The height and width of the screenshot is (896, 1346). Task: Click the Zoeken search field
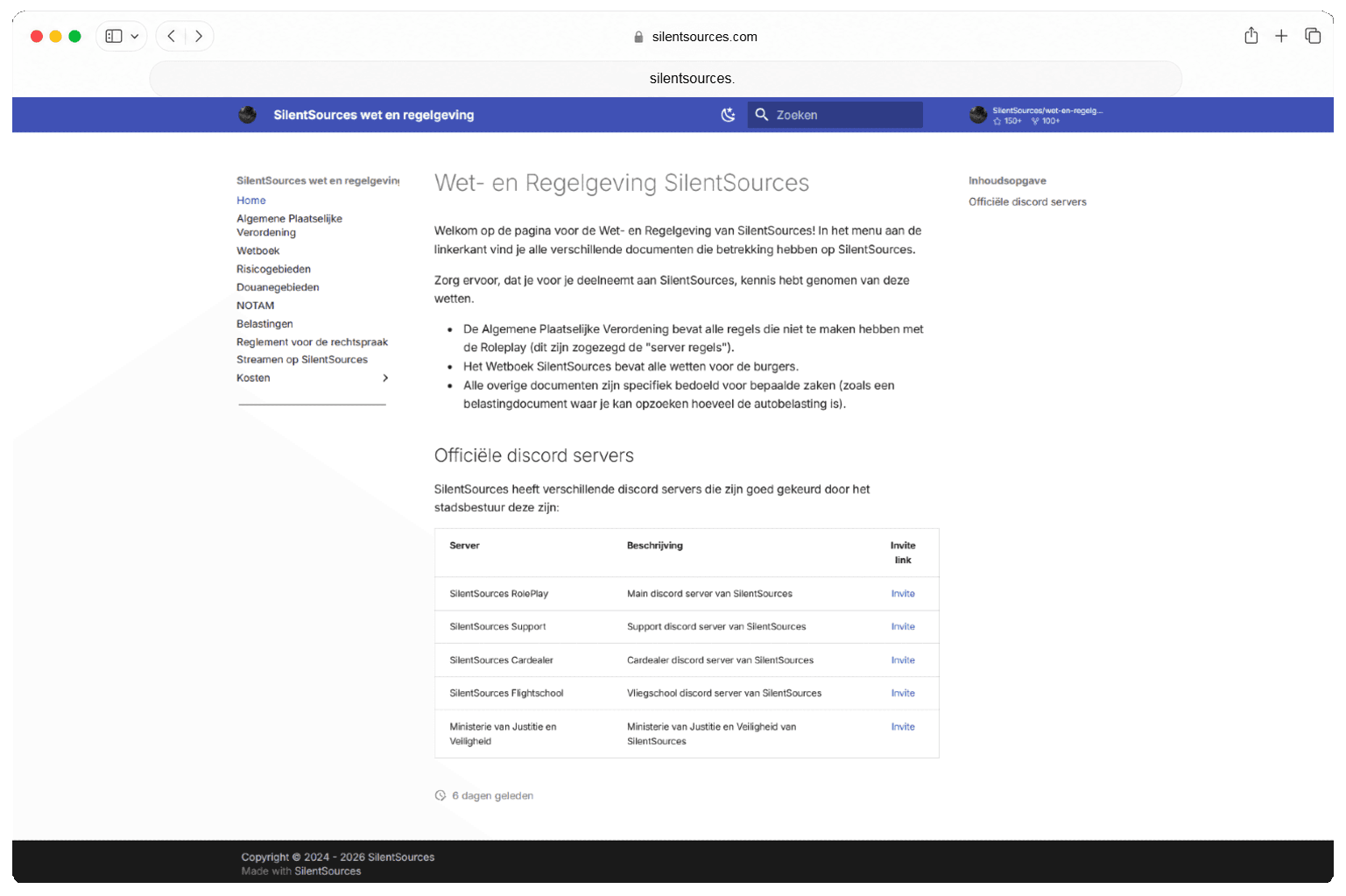tap(835, 115)
